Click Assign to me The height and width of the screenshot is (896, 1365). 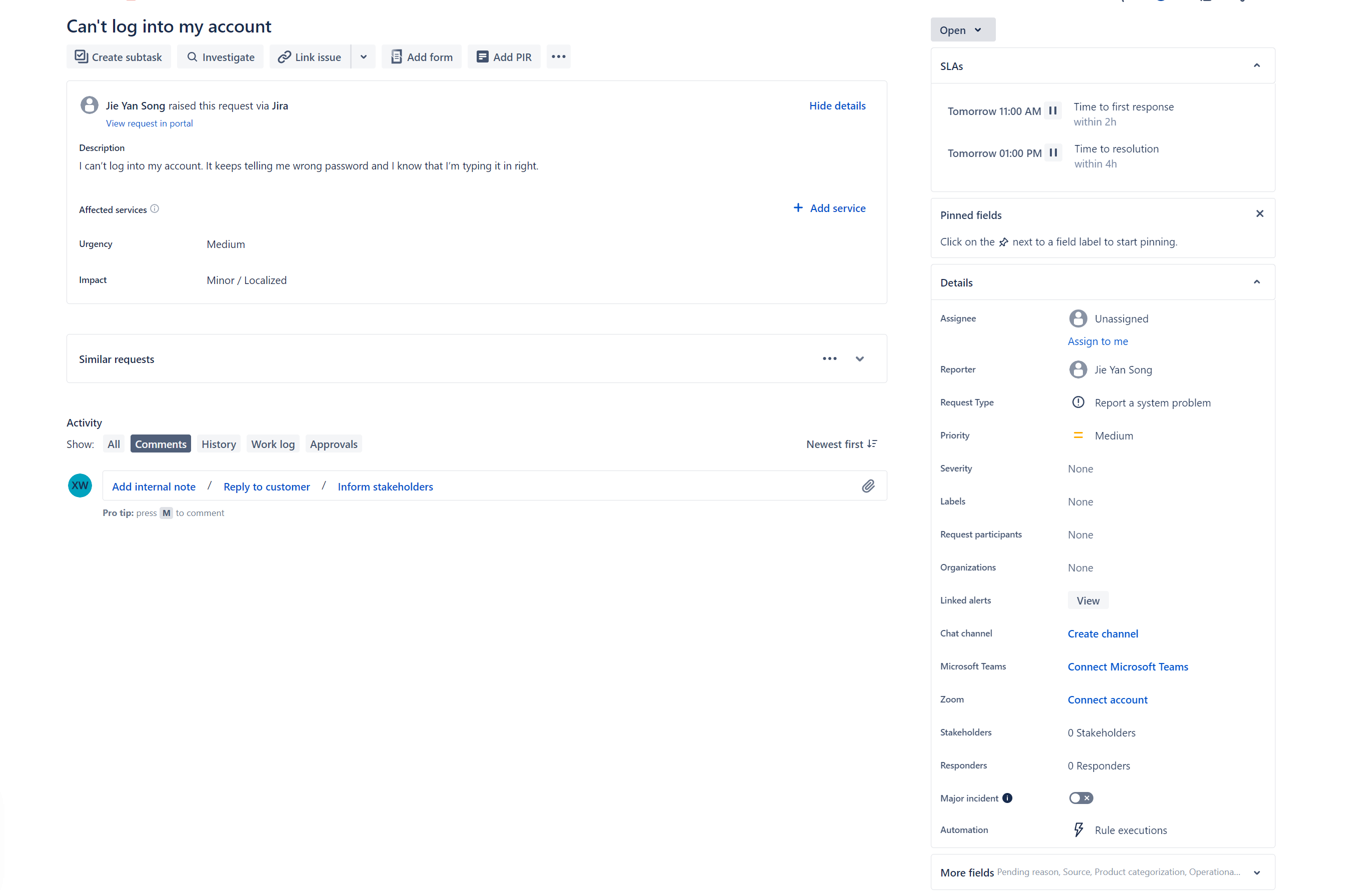pos(1098,341)
